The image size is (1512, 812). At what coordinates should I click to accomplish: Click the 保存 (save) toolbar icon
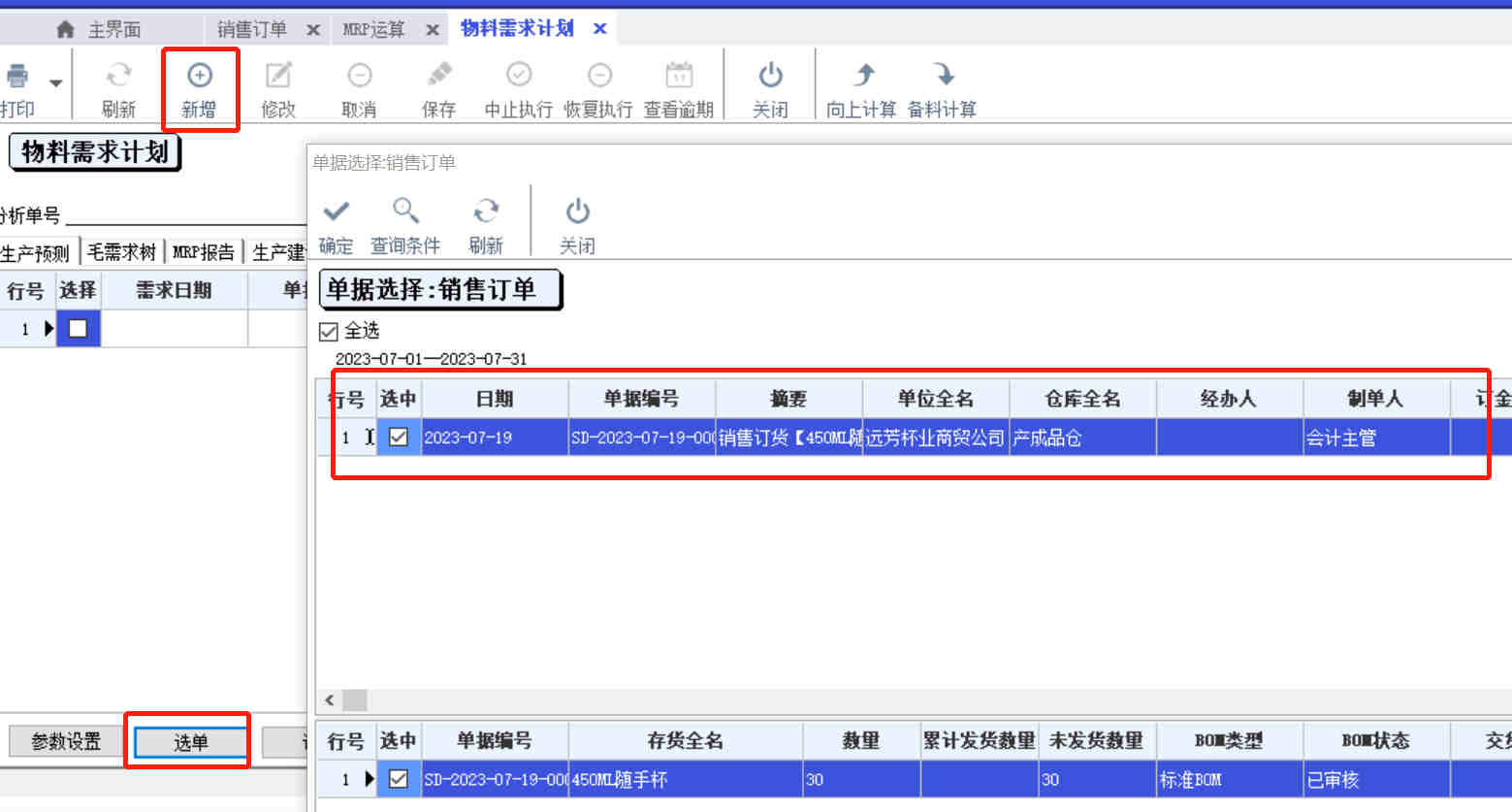(x=438, y=76)
